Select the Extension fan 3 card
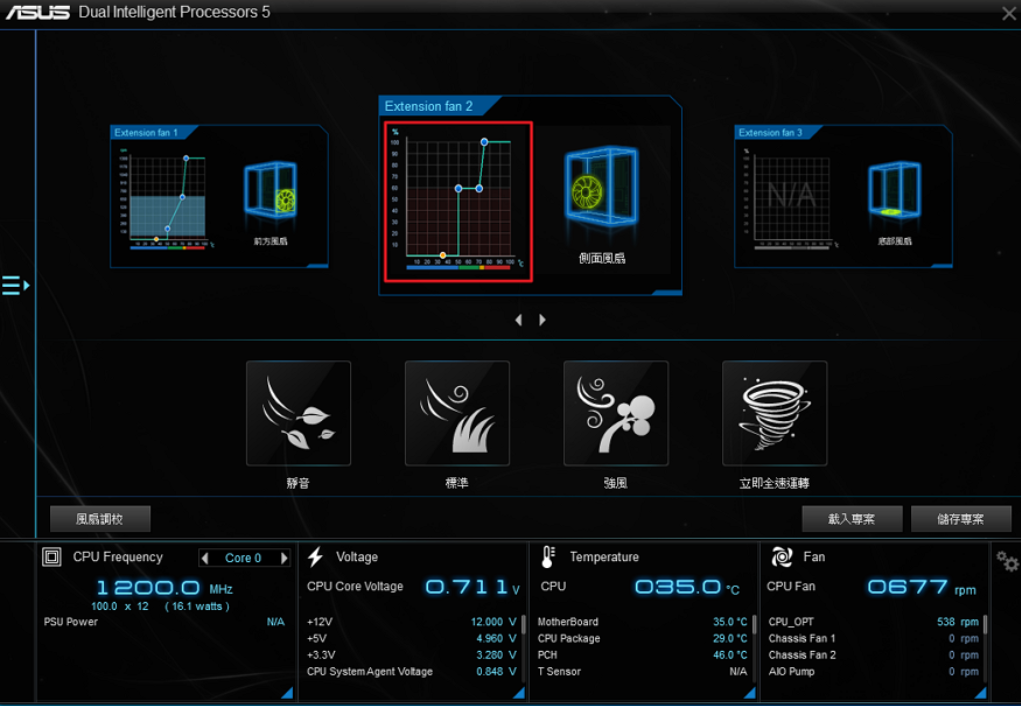Image resolution: width=1021 pixels, height=706 pixels. click(x=843, y=196)
